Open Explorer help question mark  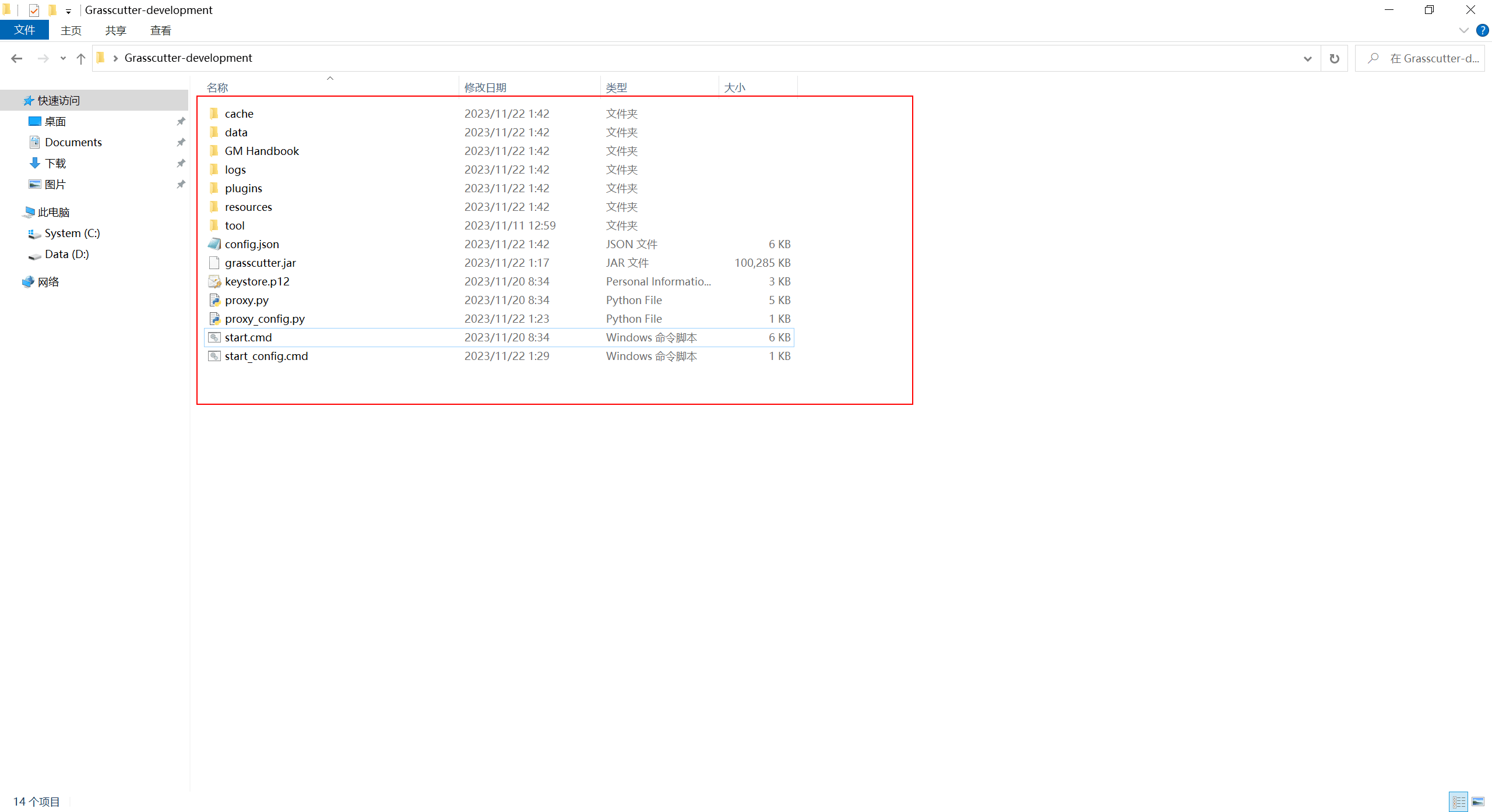[1482, 30]
